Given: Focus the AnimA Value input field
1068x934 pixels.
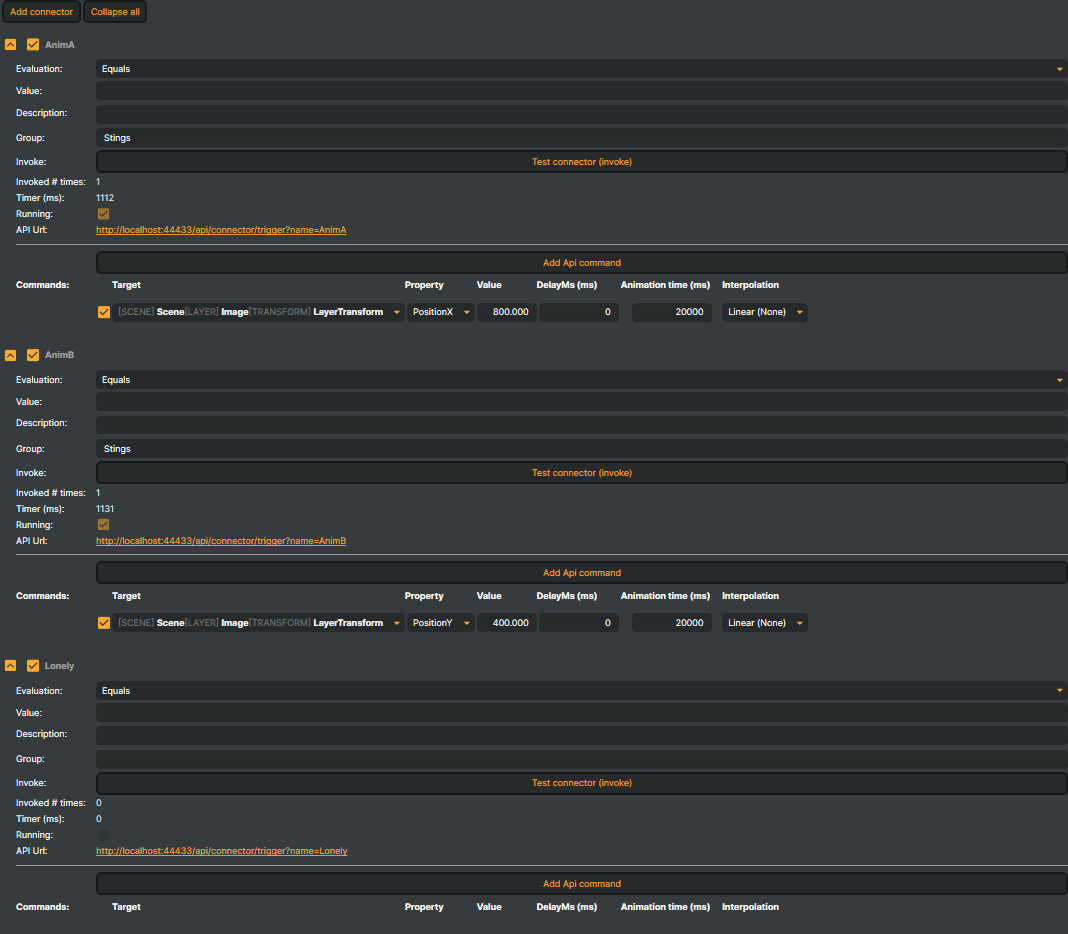Looking at the screenshot, I should pos(582,91).
